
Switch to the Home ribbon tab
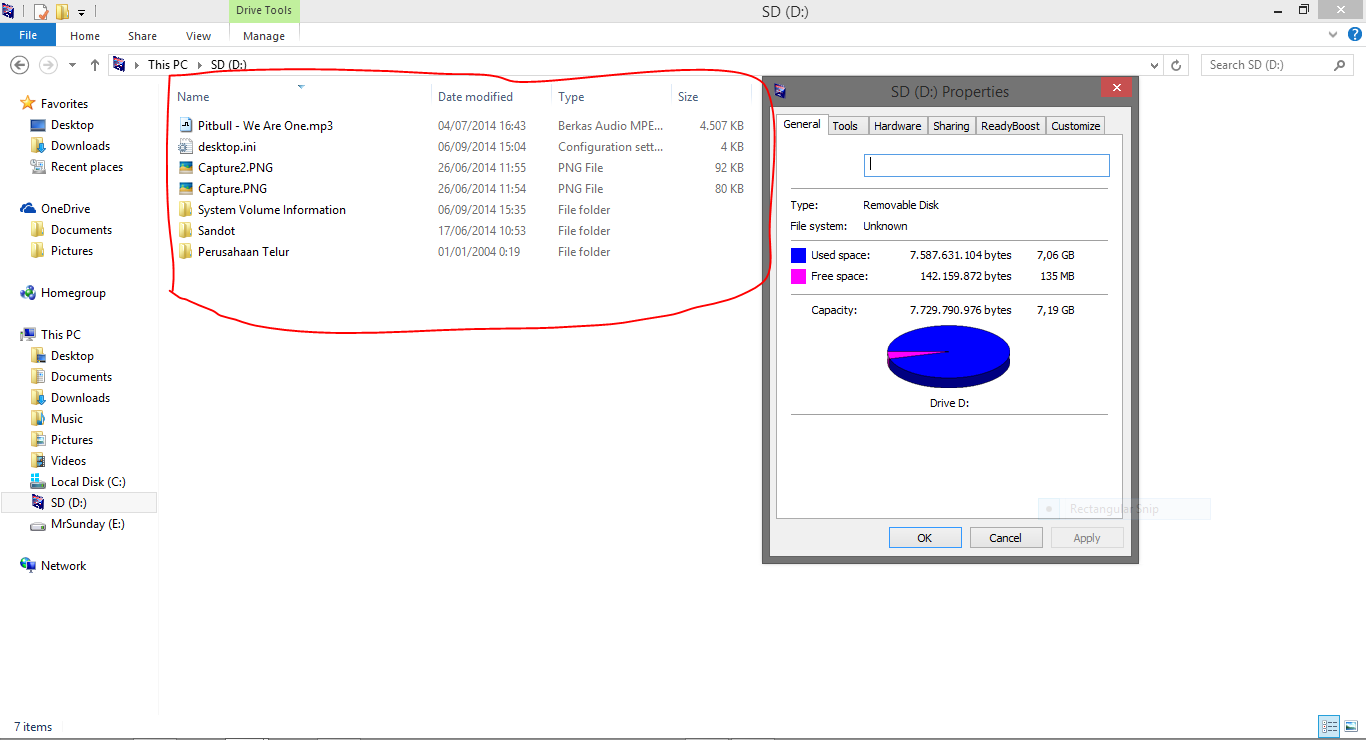click(85, 36)
